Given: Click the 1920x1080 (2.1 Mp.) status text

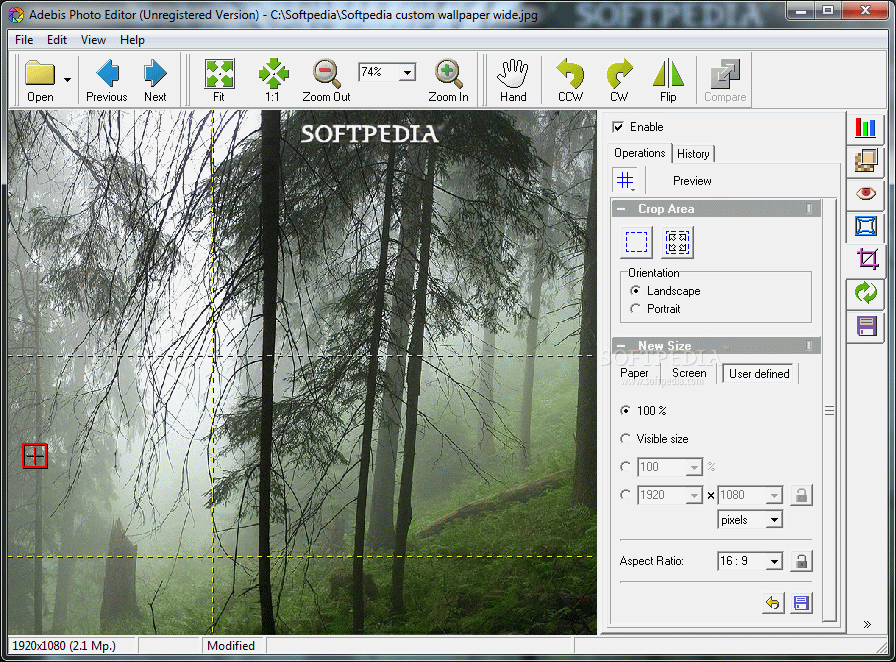Looking at the screenshot, I should (64, 645).
